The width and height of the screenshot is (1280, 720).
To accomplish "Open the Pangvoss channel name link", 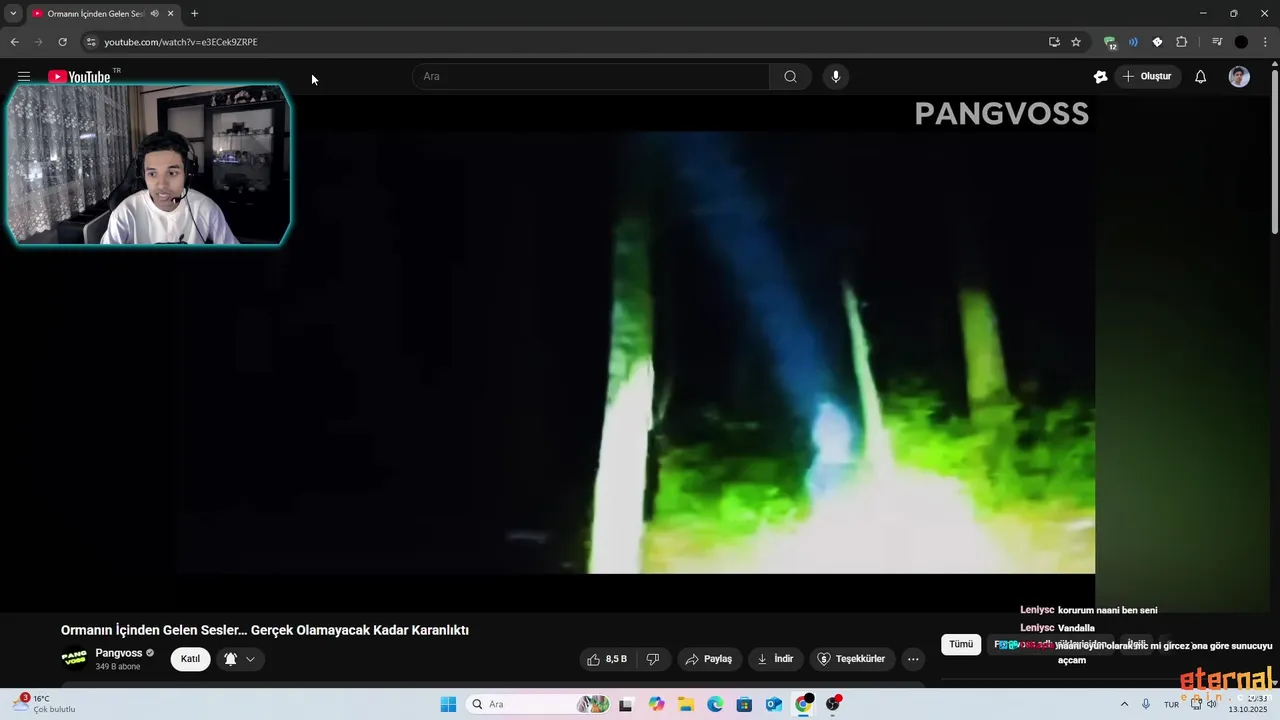I will coord(119,653).
